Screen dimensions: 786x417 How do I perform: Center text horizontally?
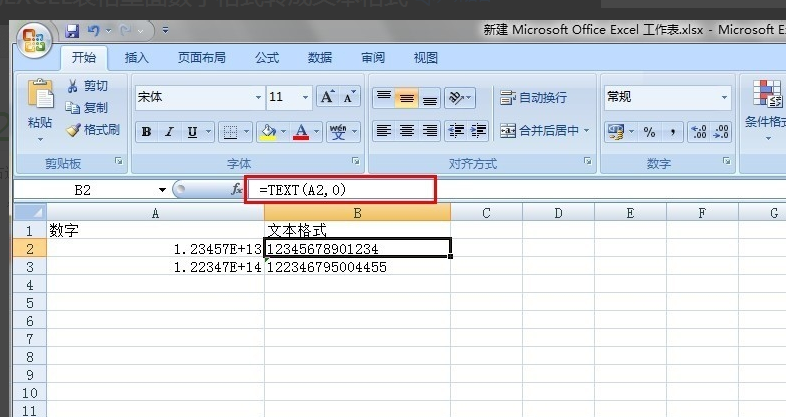(407, 131)
